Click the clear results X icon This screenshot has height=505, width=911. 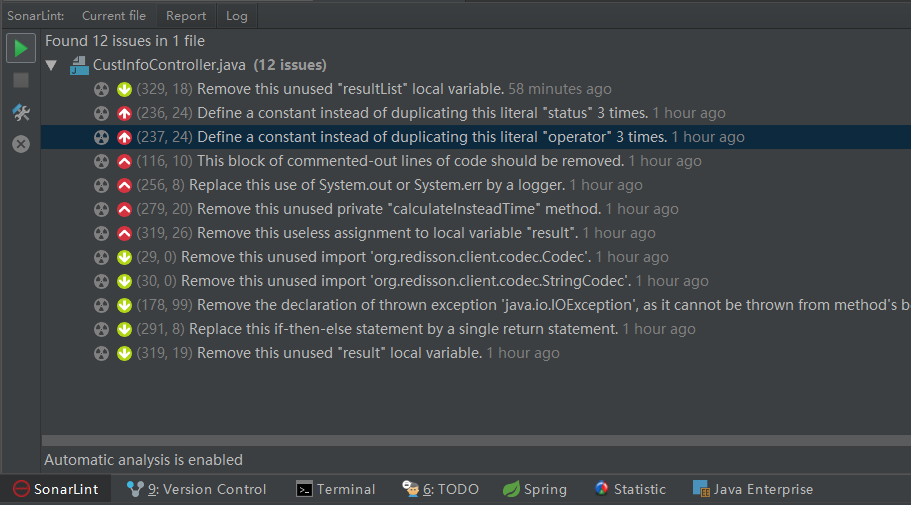pos(21,144)
